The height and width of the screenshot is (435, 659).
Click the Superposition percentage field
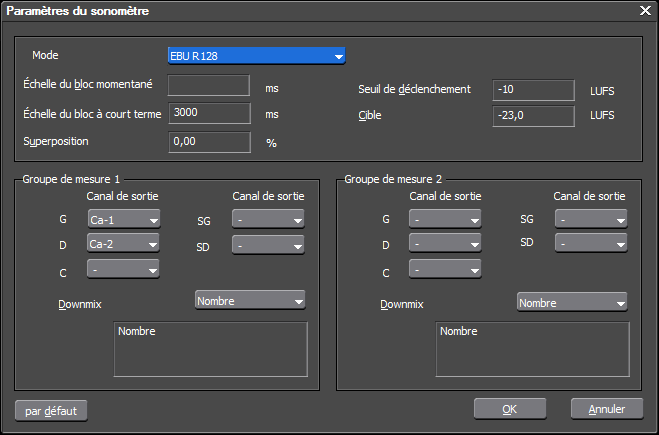[x=209, y=142]
